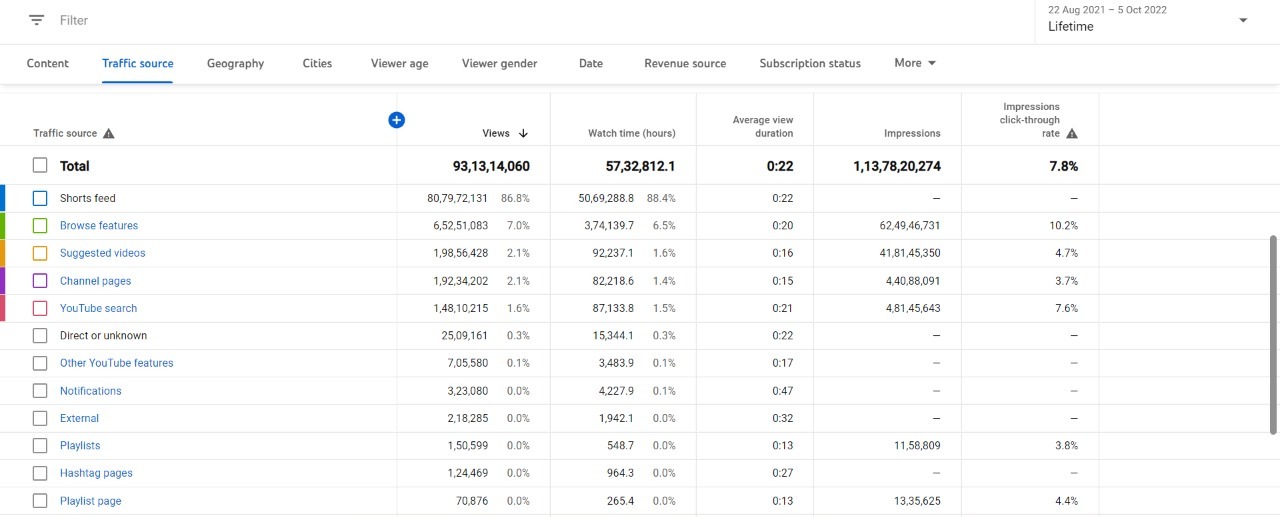Click Shorts feed views 80,79,72,131
1280x517 pixels.
pyautogui.click(x=458, y=198)
